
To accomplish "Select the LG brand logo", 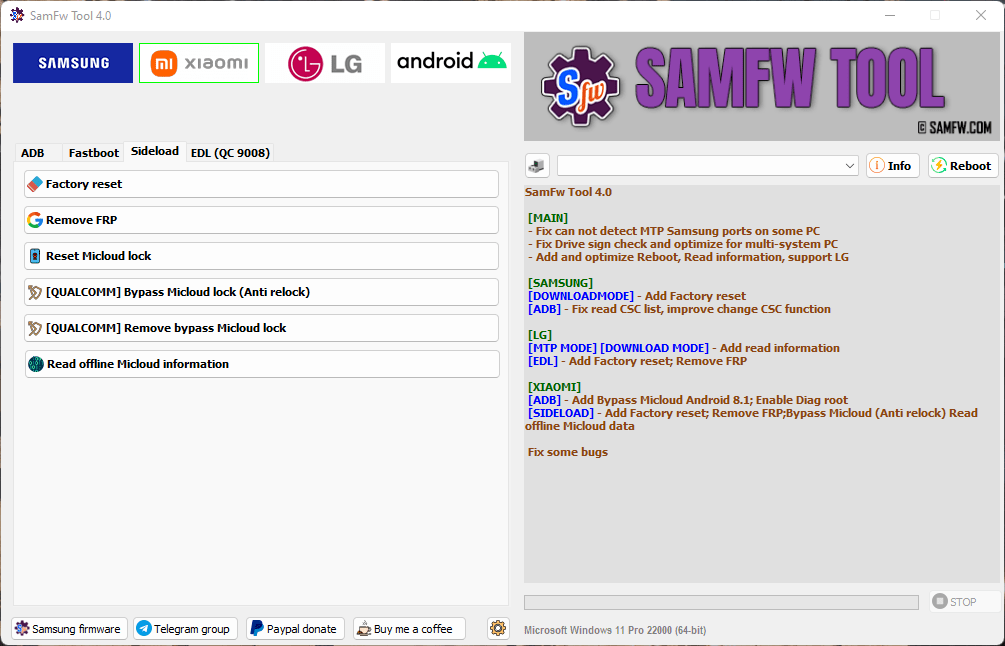I will [x=325, y=63].
